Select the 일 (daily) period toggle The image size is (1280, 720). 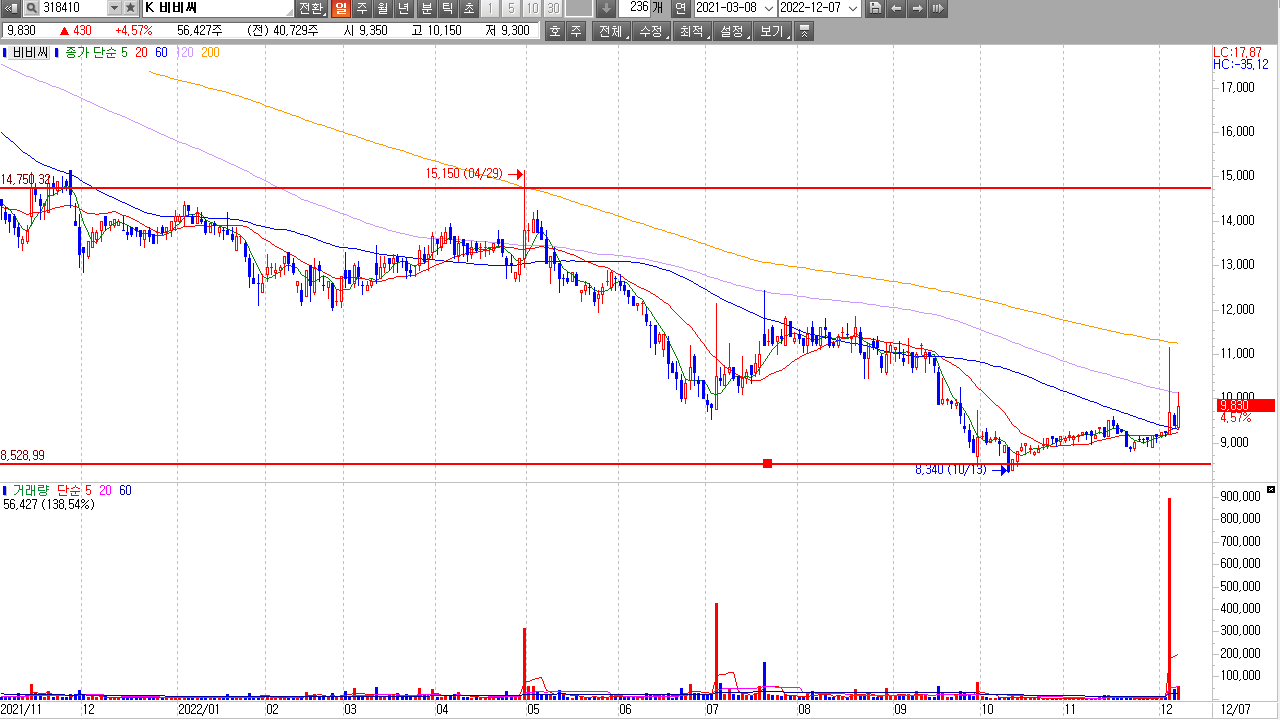[x=341, y=8]
